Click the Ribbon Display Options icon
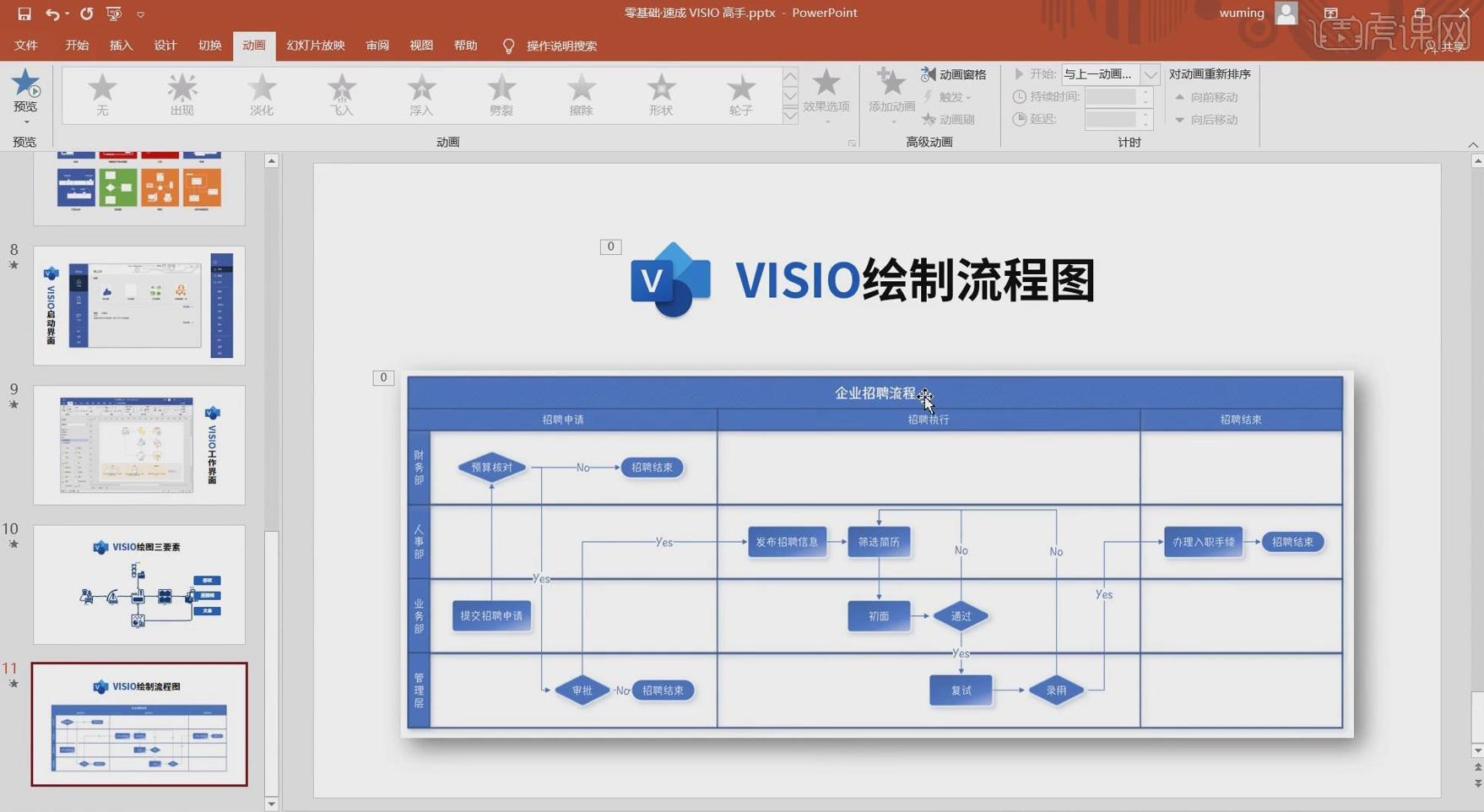The image size is (1484, 812). pos(1331,13)
